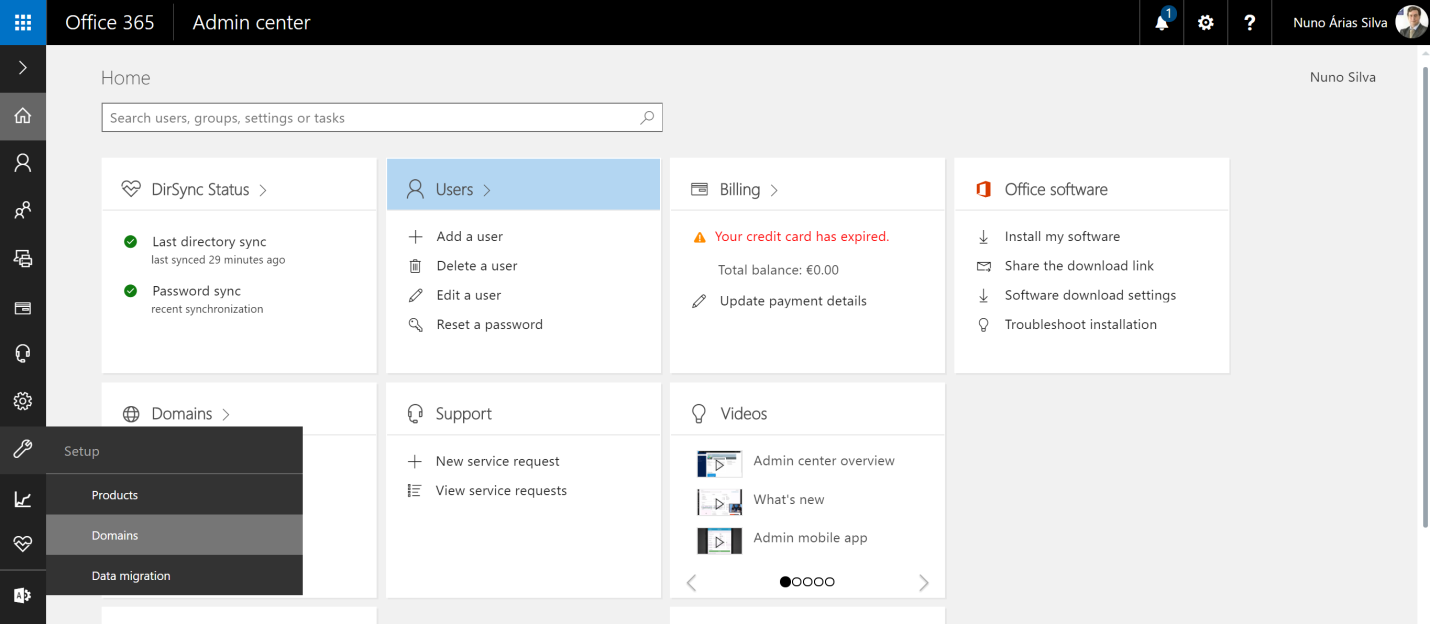
Task: Open Users icon in the sidebar
Action: click(x=23, y=163)
